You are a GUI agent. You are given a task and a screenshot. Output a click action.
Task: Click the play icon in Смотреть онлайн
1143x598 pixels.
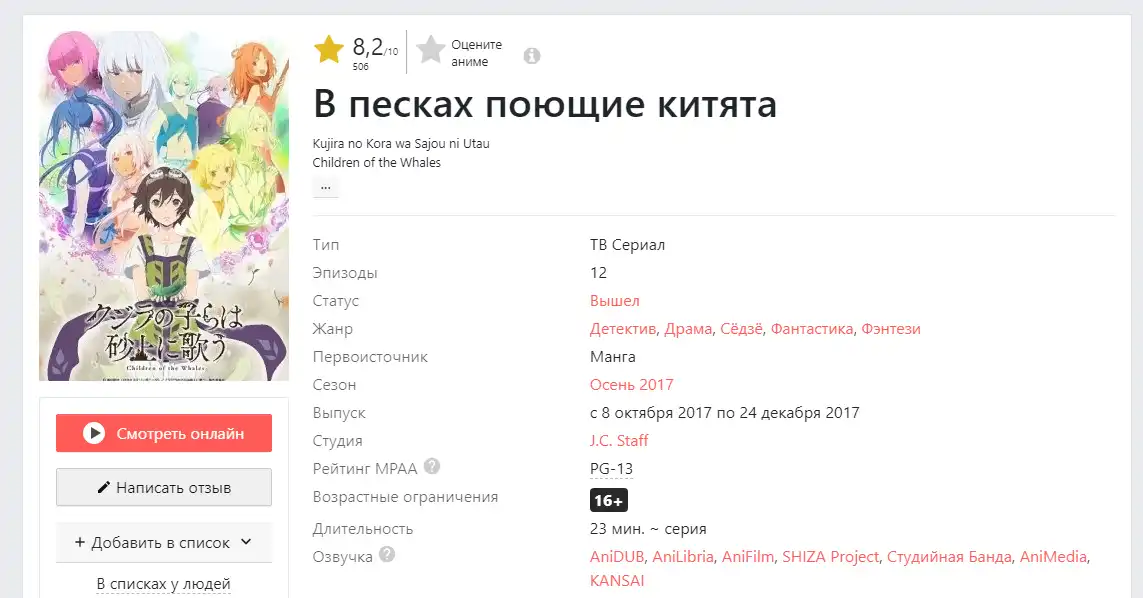93,433
